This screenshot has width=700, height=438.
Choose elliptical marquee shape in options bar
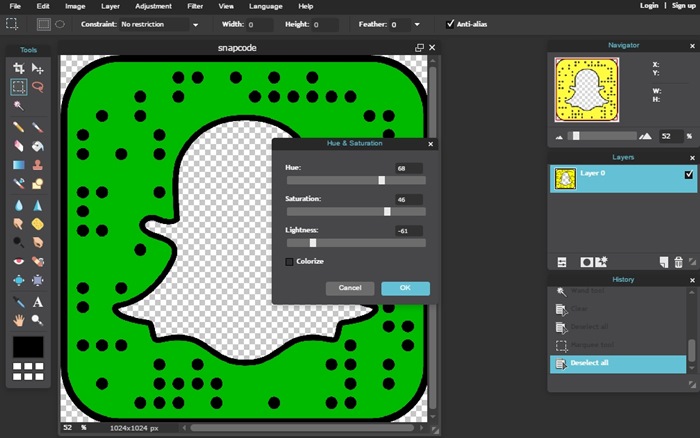point(60,24)
